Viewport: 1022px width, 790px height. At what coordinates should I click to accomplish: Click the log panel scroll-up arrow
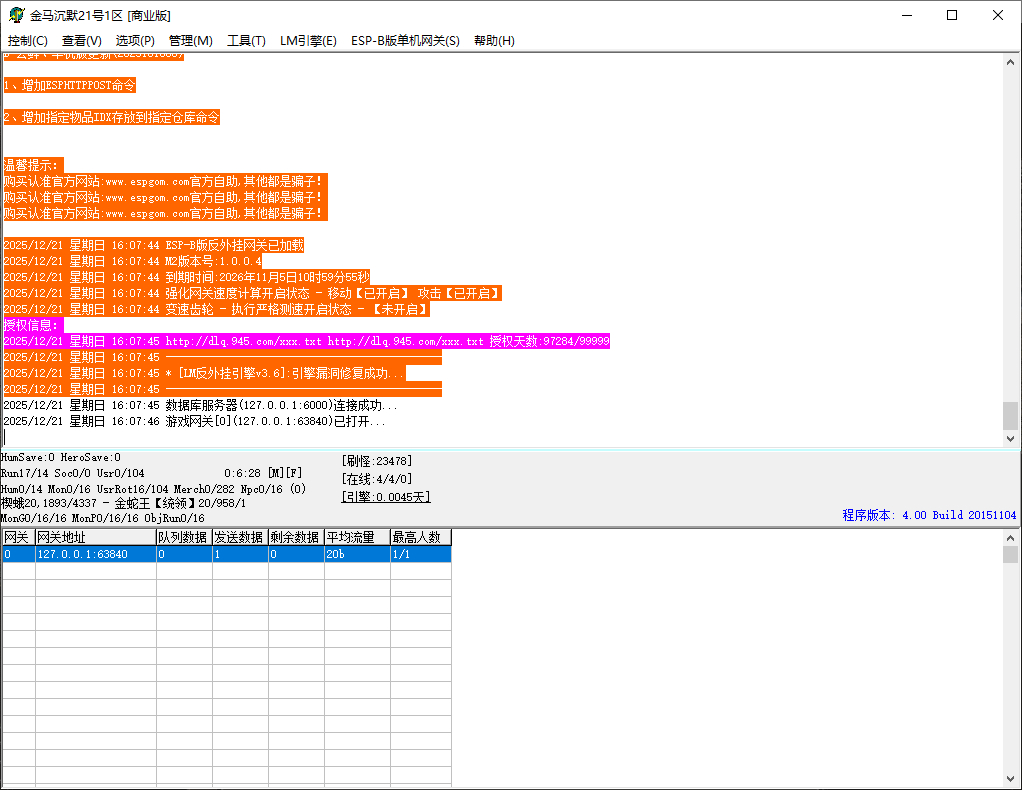coord(1011,61)
